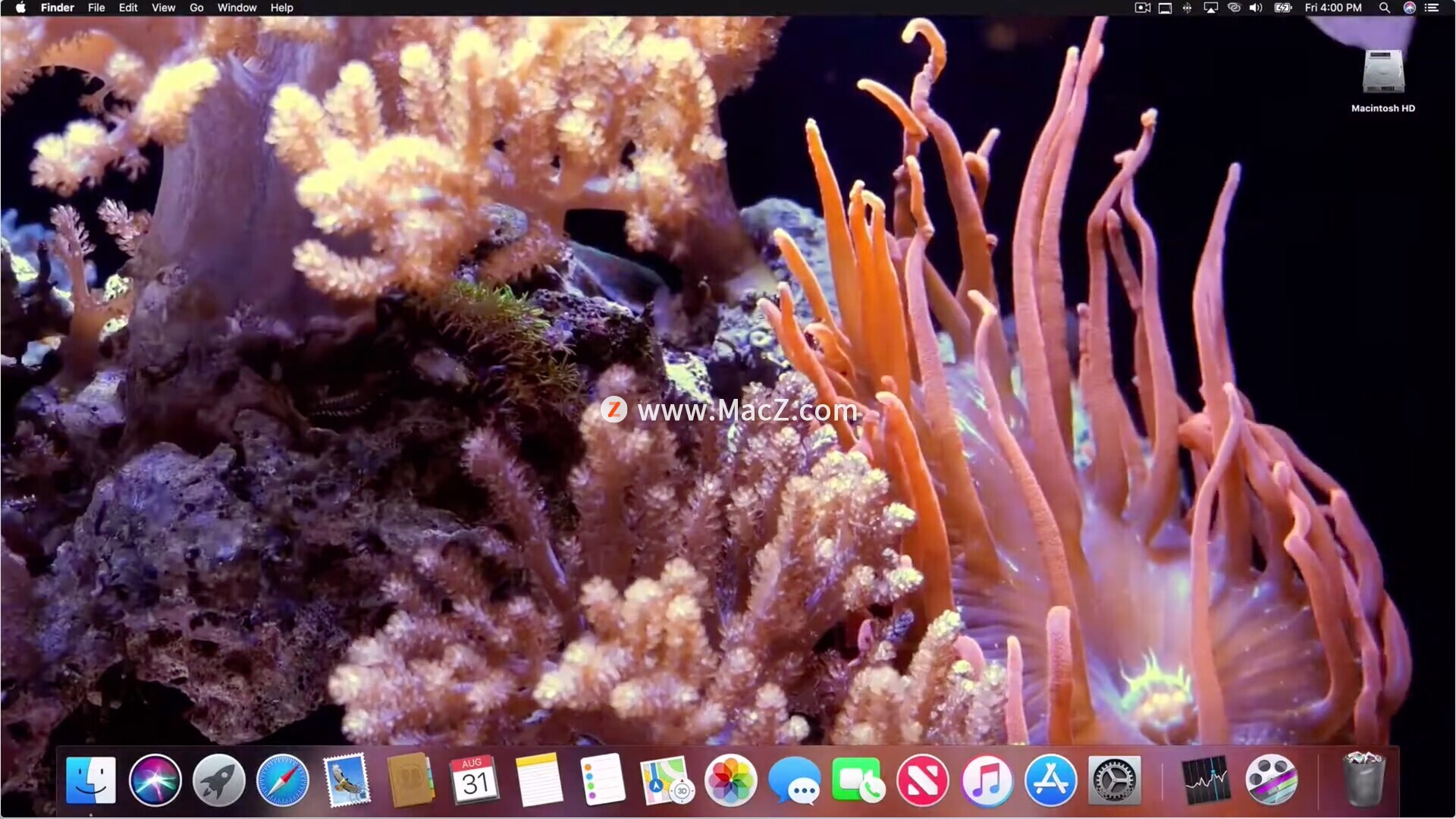Open Messages from the Dock
Screen dimensions: 1456x819
(x=794, y=780)
